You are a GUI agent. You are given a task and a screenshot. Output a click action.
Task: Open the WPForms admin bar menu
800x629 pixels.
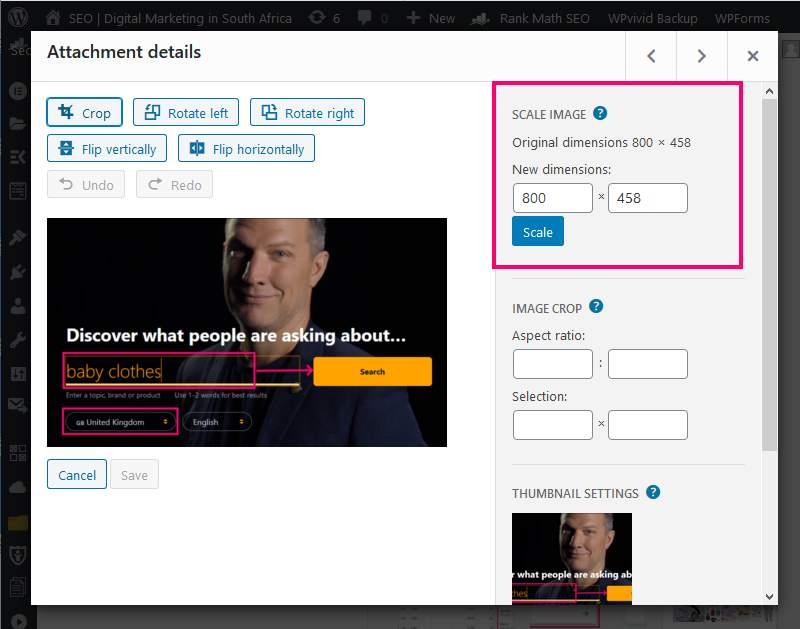tap(742, 18)
